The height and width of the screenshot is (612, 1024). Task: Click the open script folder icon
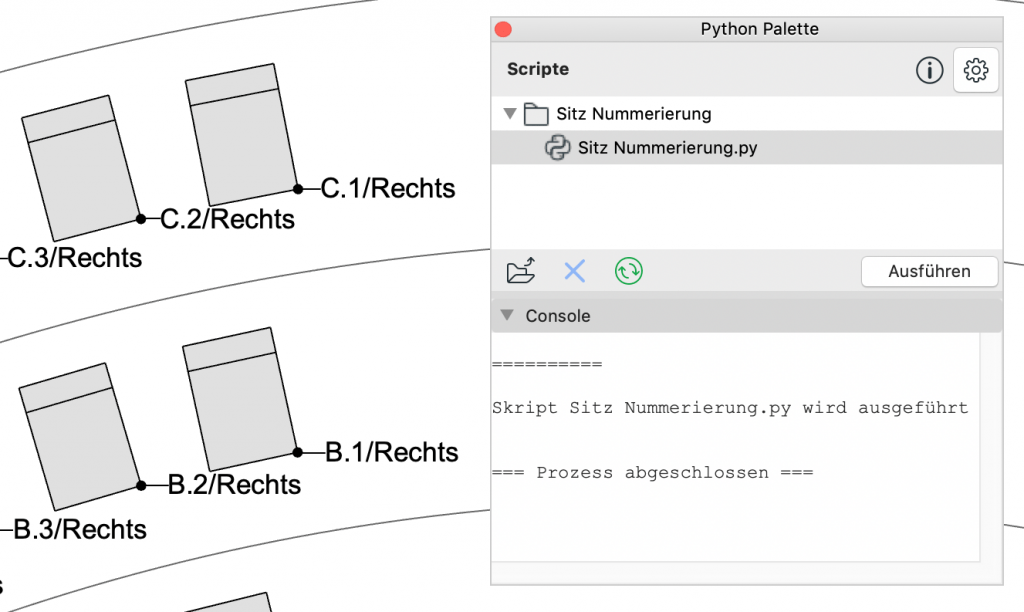521,271
